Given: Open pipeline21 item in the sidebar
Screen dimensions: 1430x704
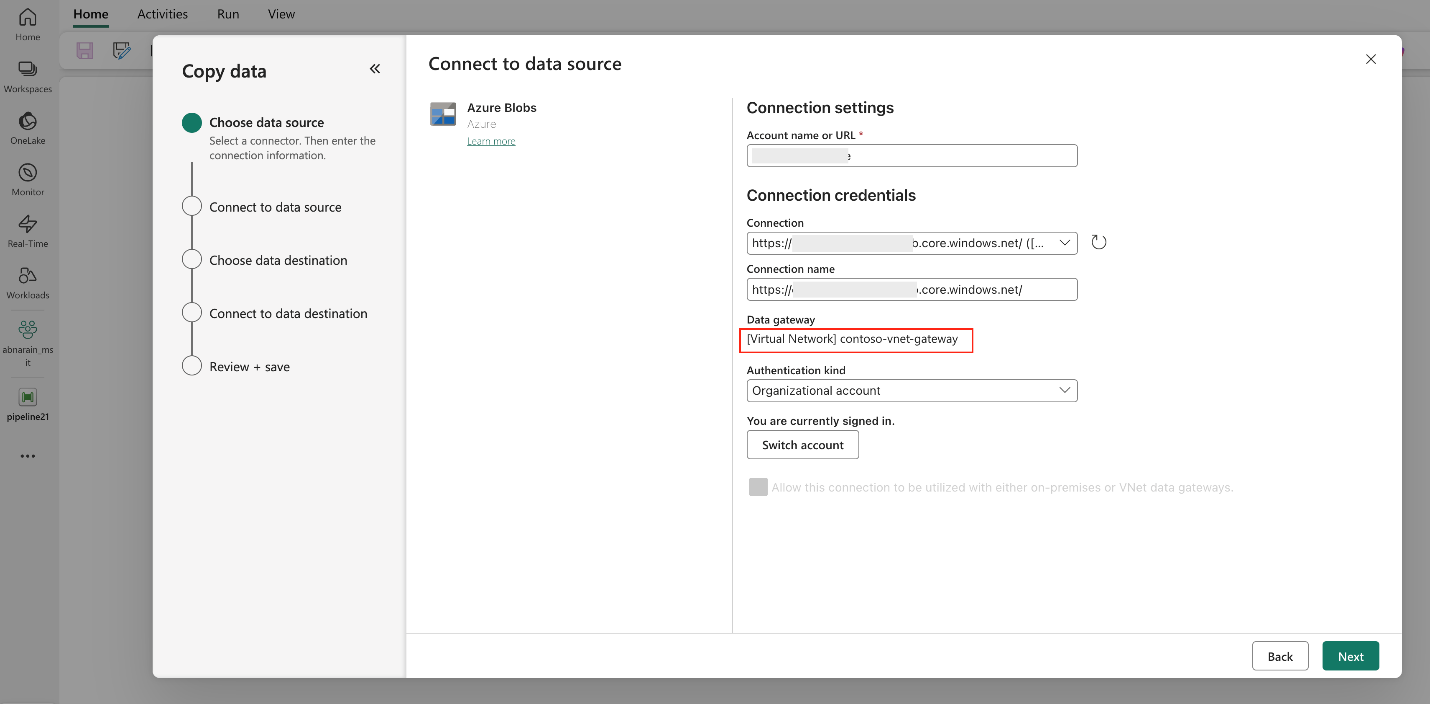Looking at the screenshot, I should click(x=28, y=404).
